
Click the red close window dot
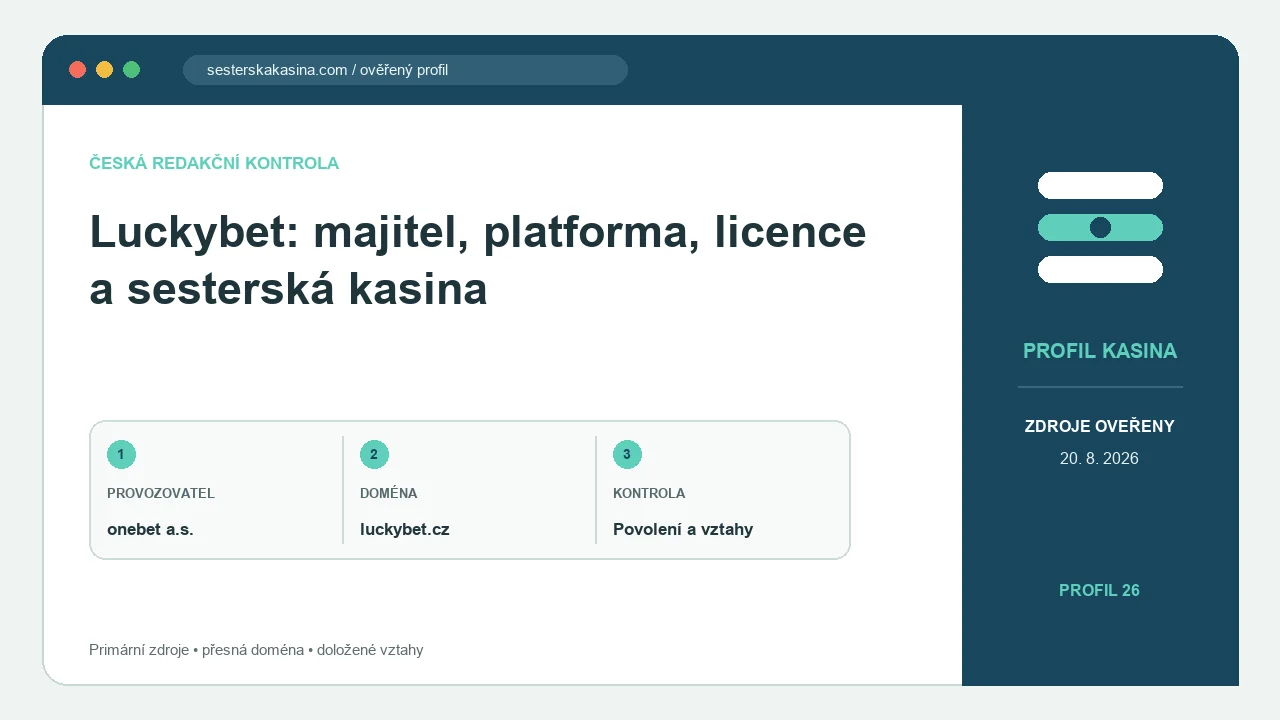coord(77,69)
